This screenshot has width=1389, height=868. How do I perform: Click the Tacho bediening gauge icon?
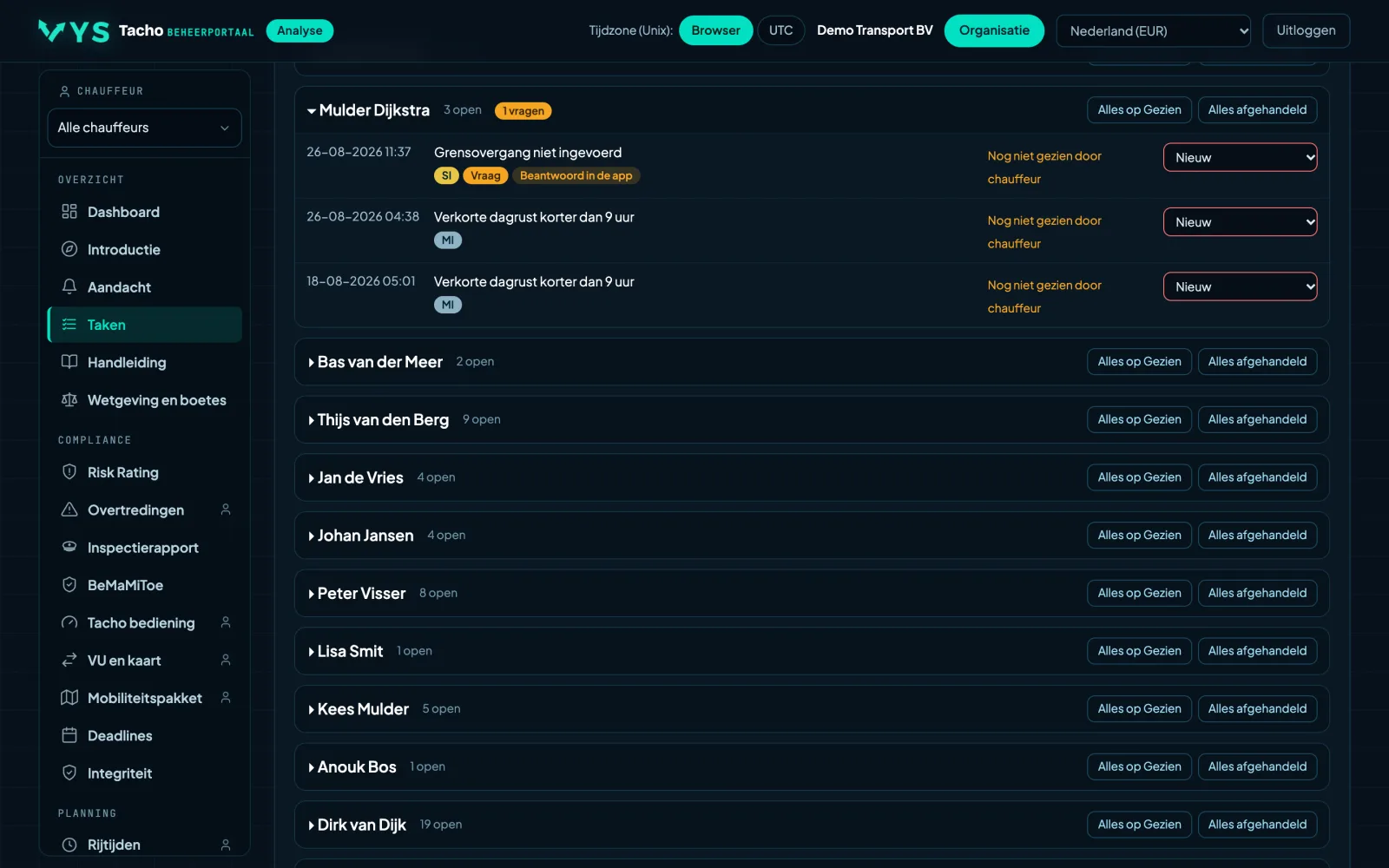[69, 622]
